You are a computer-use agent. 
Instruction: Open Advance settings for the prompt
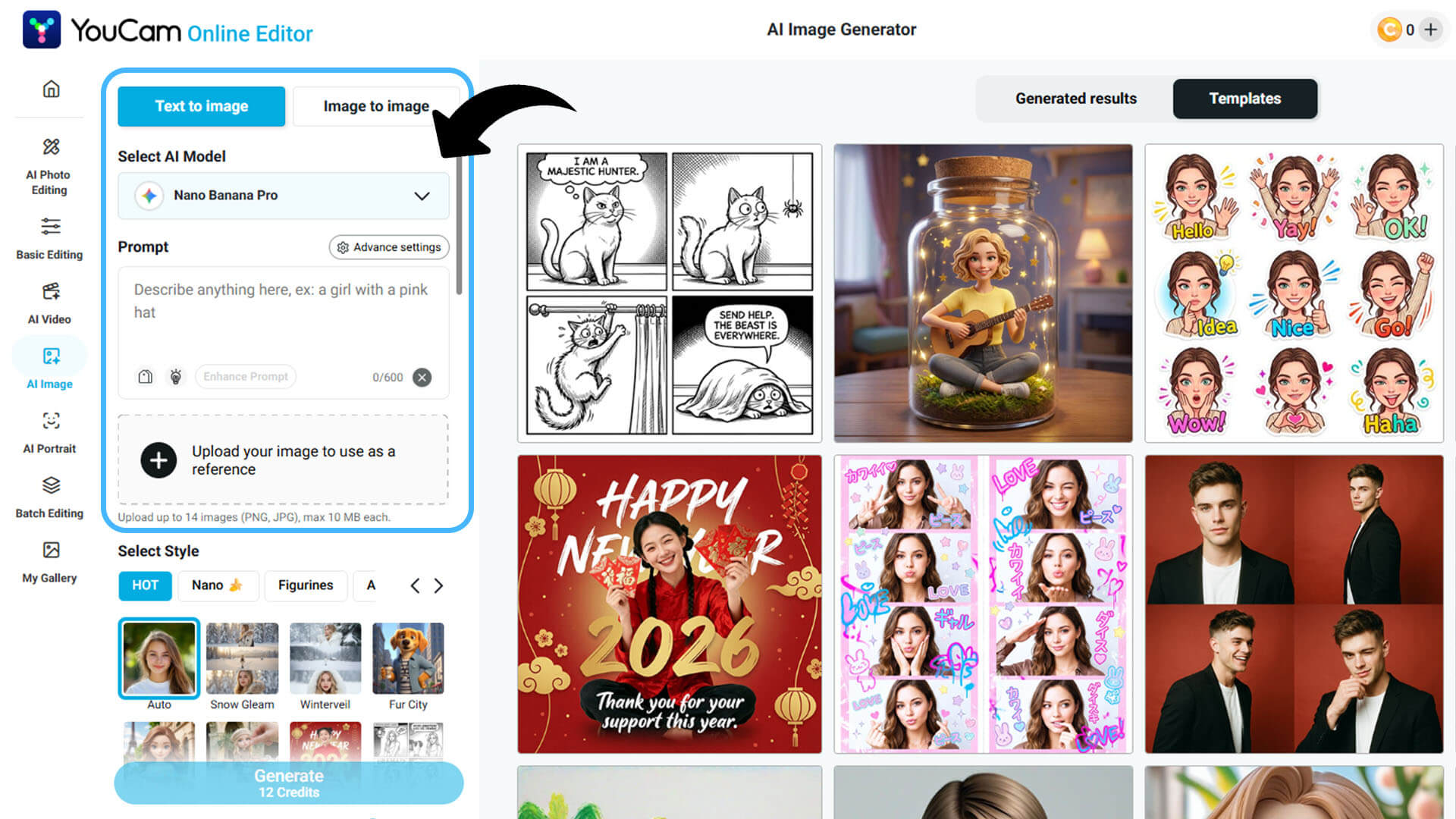pos(388,247)
